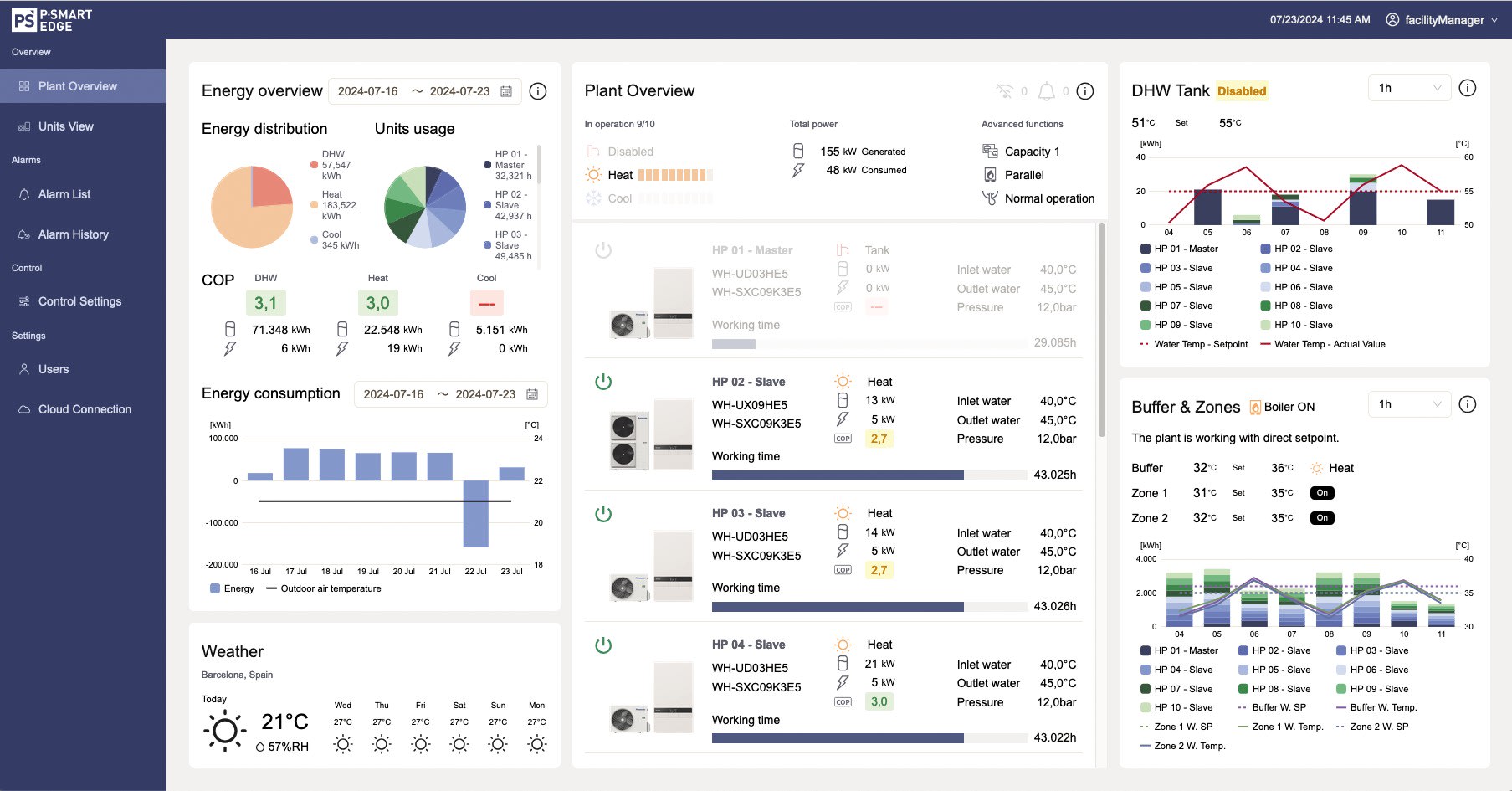Toggle the HP 02 - Slave power button
1512x791 pixels.
603,382
